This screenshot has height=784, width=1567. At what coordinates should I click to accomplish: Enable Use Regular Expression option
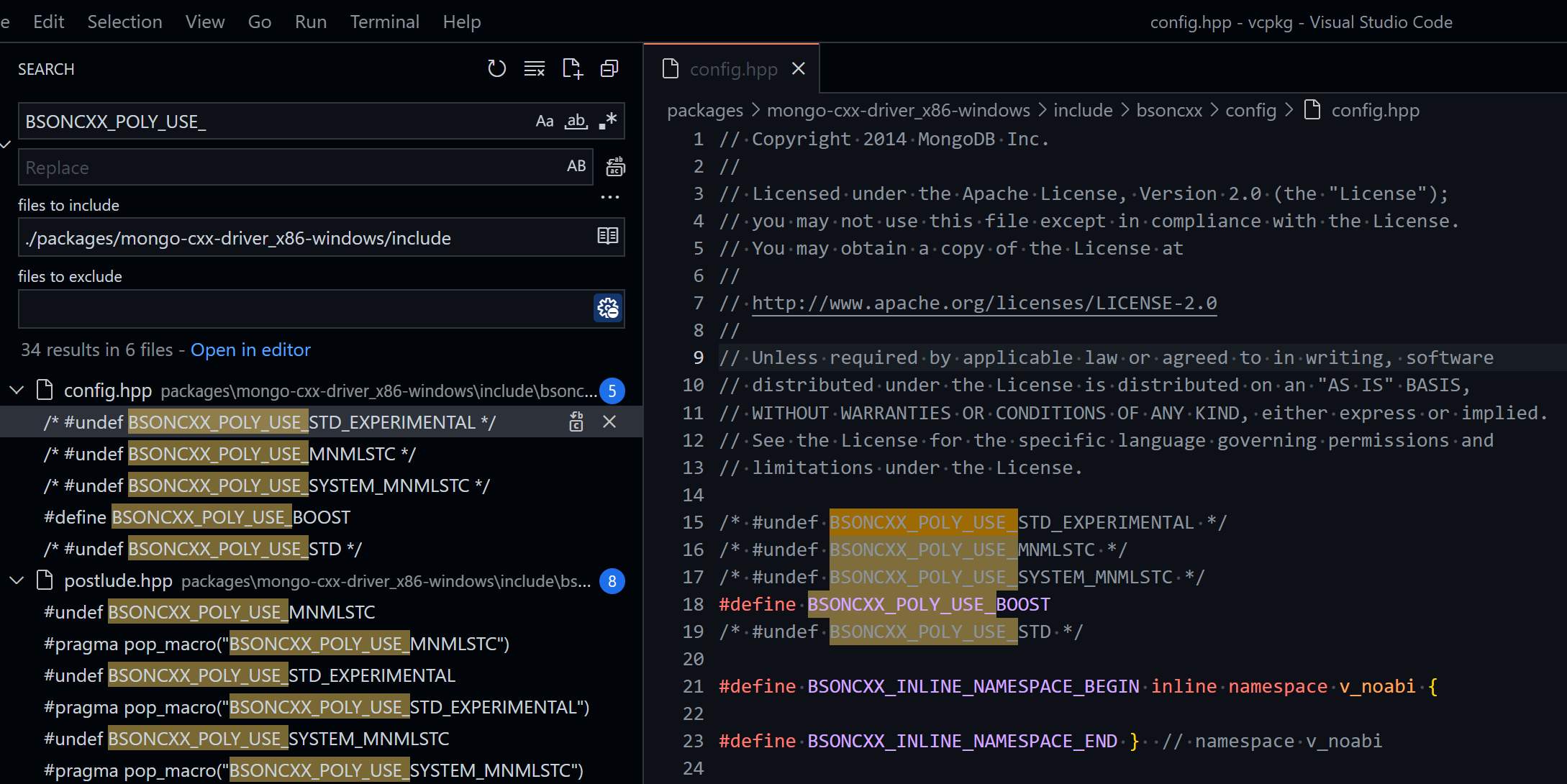[608, 121]
